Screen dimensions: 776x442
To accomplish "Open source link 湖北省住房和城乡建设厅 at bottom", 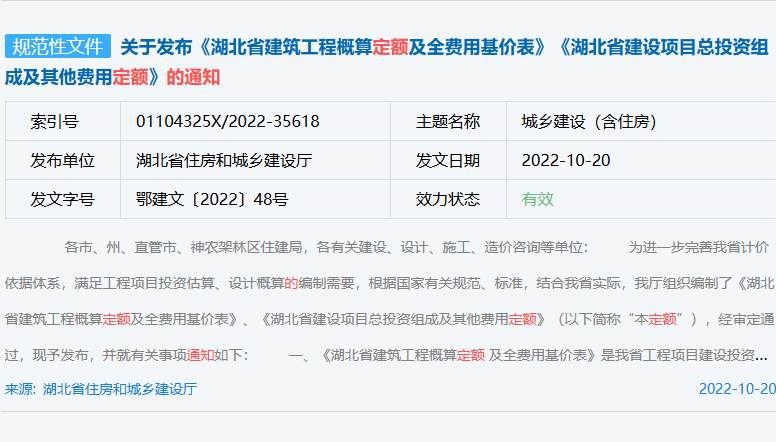I will (x=119, y=389).
